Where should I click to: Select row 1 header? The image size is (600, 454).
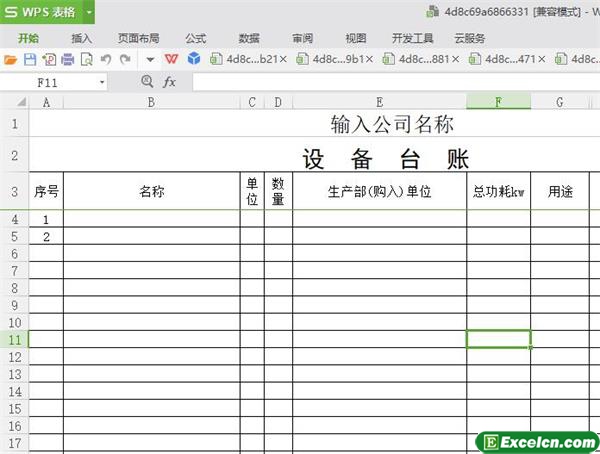pyautogui.click(x=15, y=123)
